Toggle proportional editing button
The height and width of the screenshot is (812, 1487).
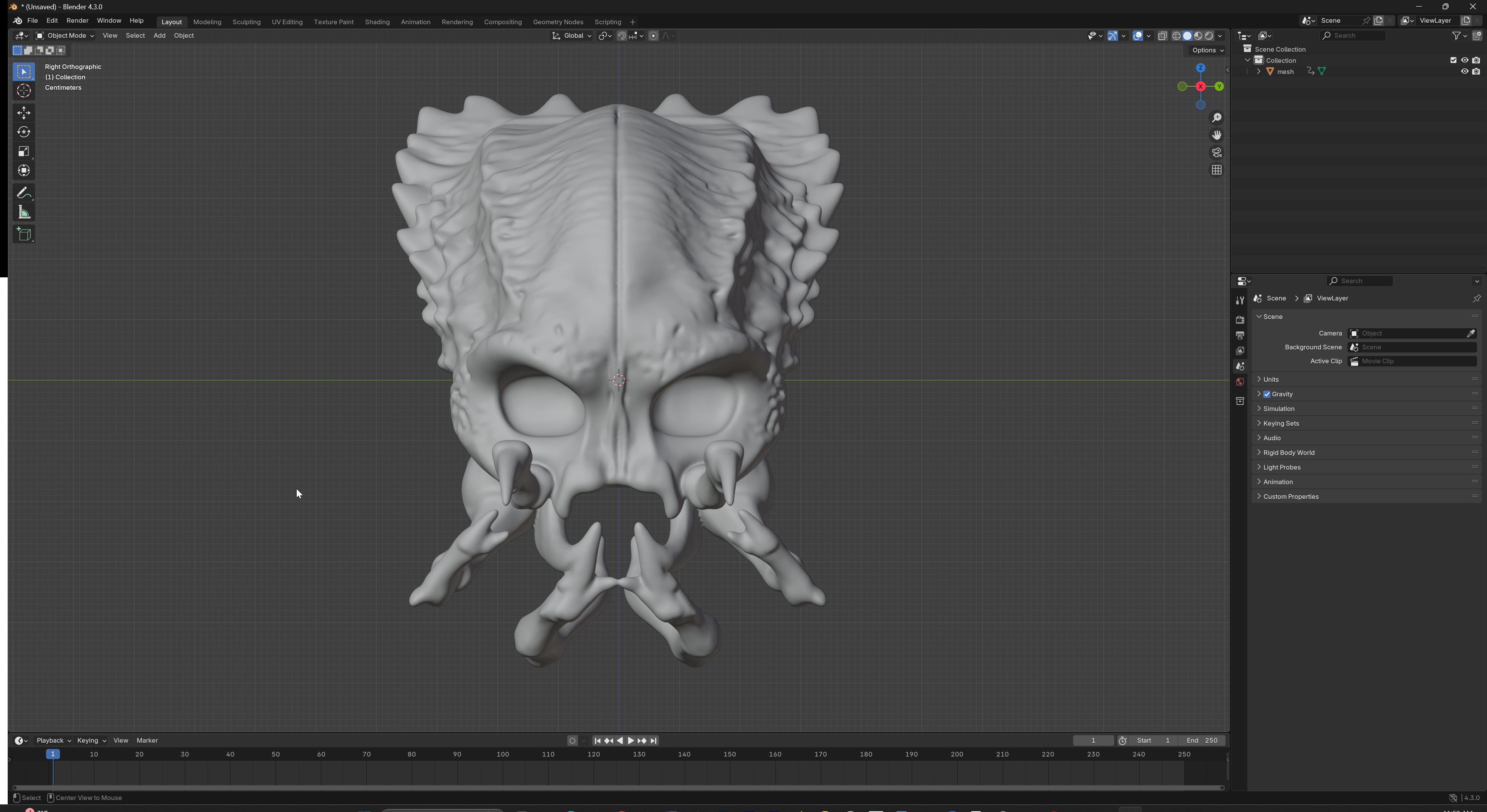pos(653,36)
